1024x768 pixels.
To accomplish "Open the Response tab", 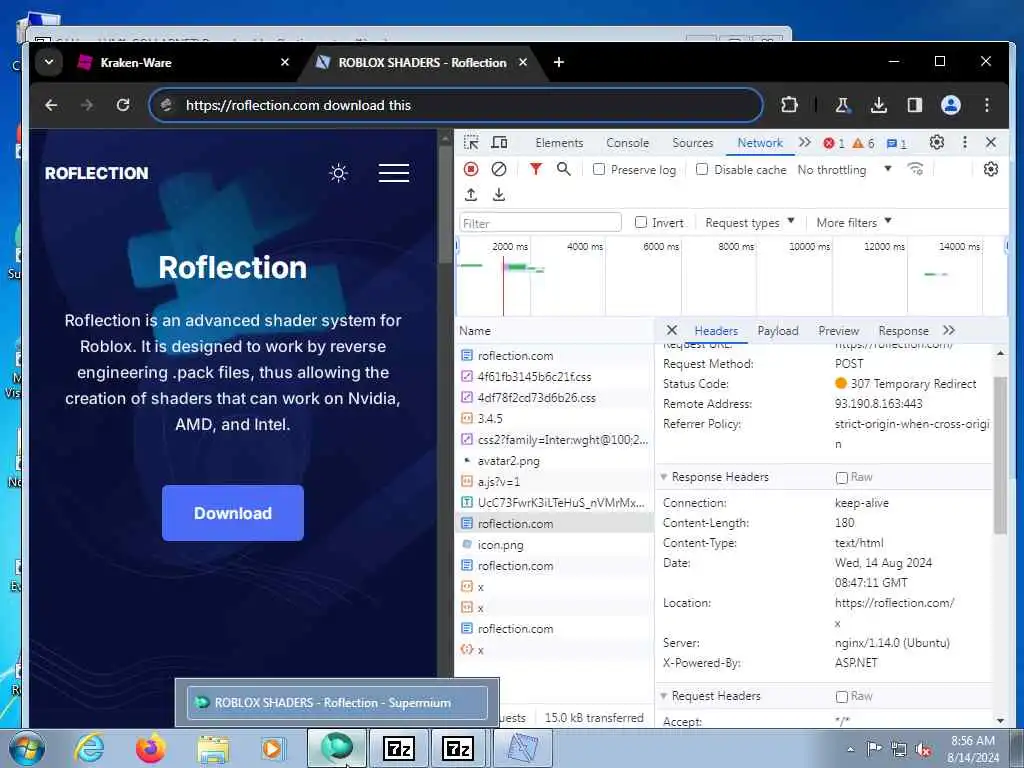I will tap(903, 330).
